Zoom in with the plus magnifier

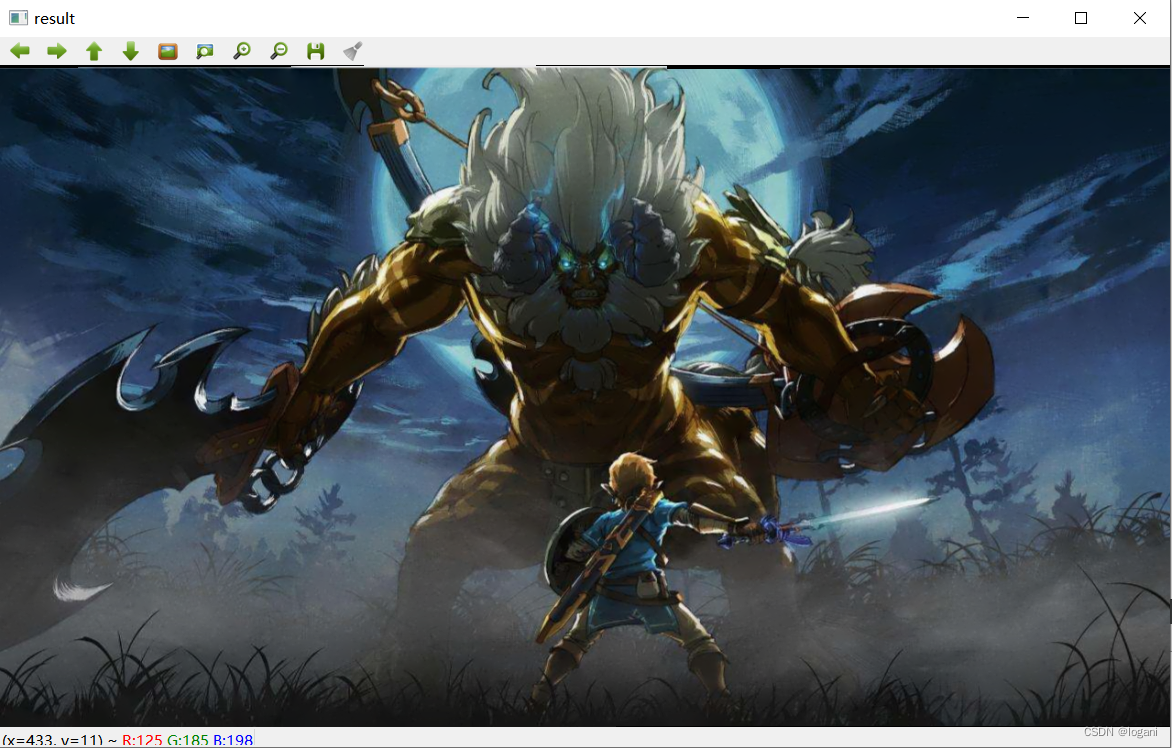tap(241, 51)
